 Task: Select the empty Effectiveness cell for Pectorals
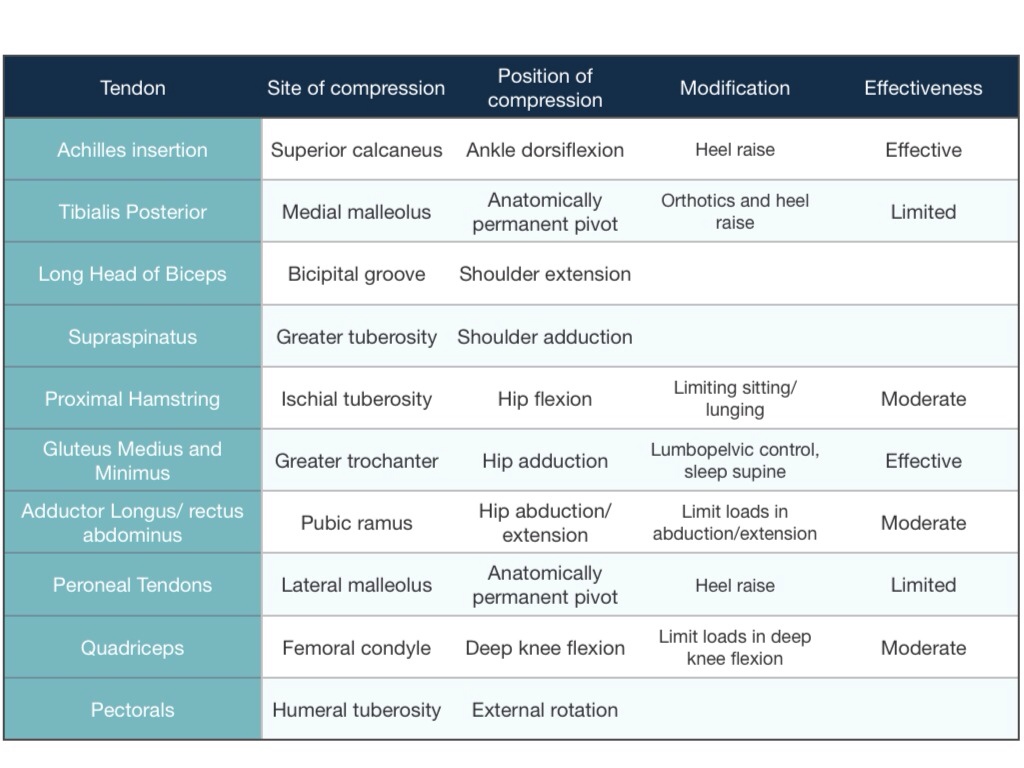tap(923, 710)
